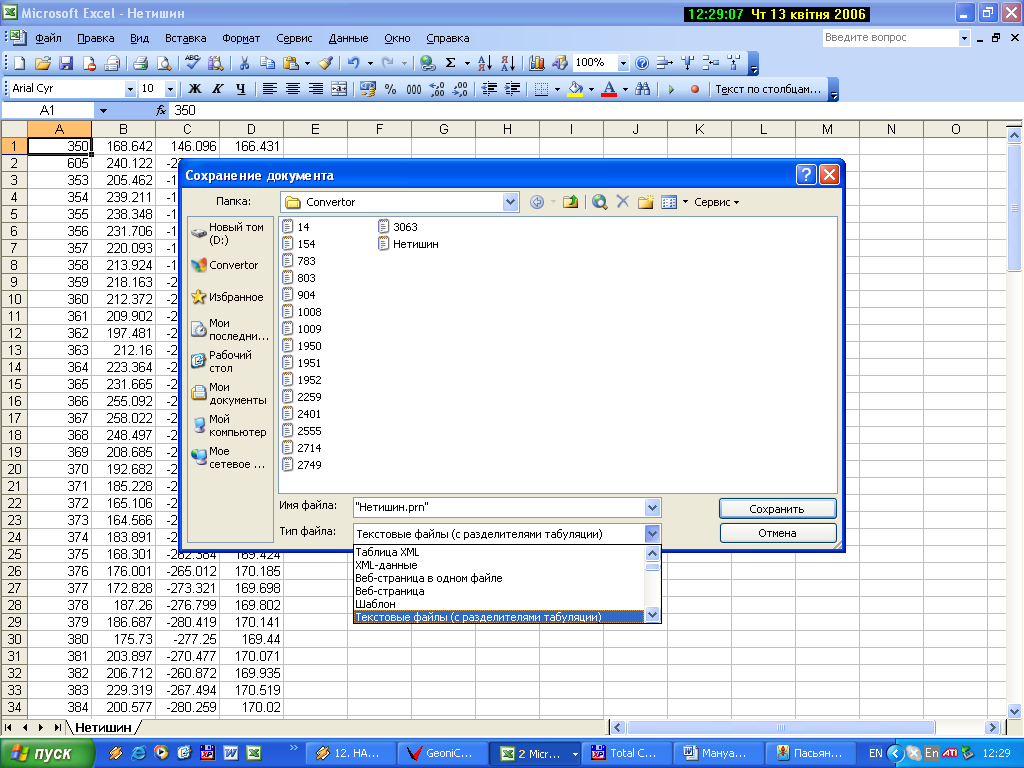The width and height of the screenshot is (1024, 768).
Task: Click the Merge and Center icon
Action: click(x=339, y=89)
